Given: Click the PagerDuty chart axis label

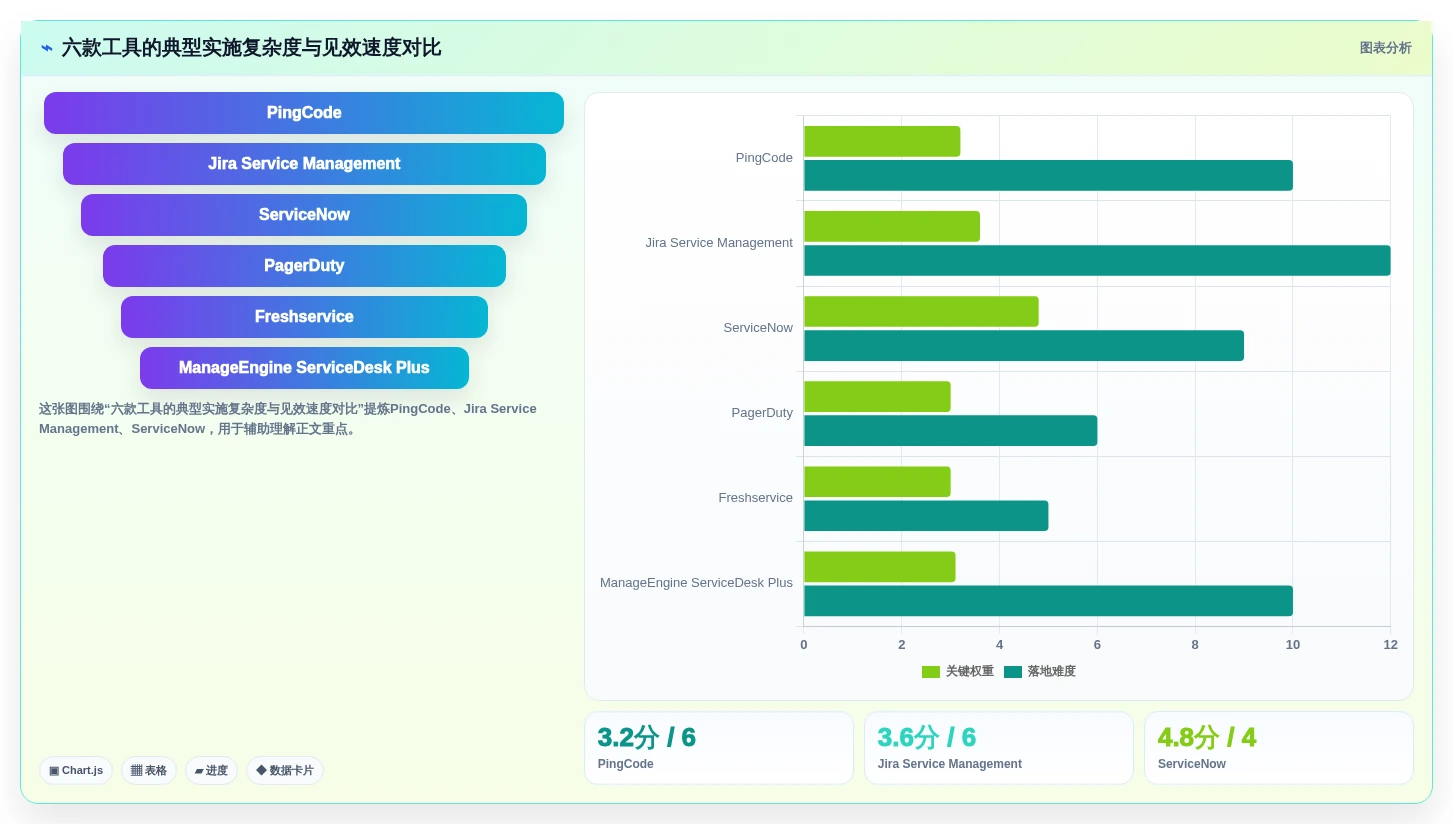Looking at the screenshot, I should point(762,413).
